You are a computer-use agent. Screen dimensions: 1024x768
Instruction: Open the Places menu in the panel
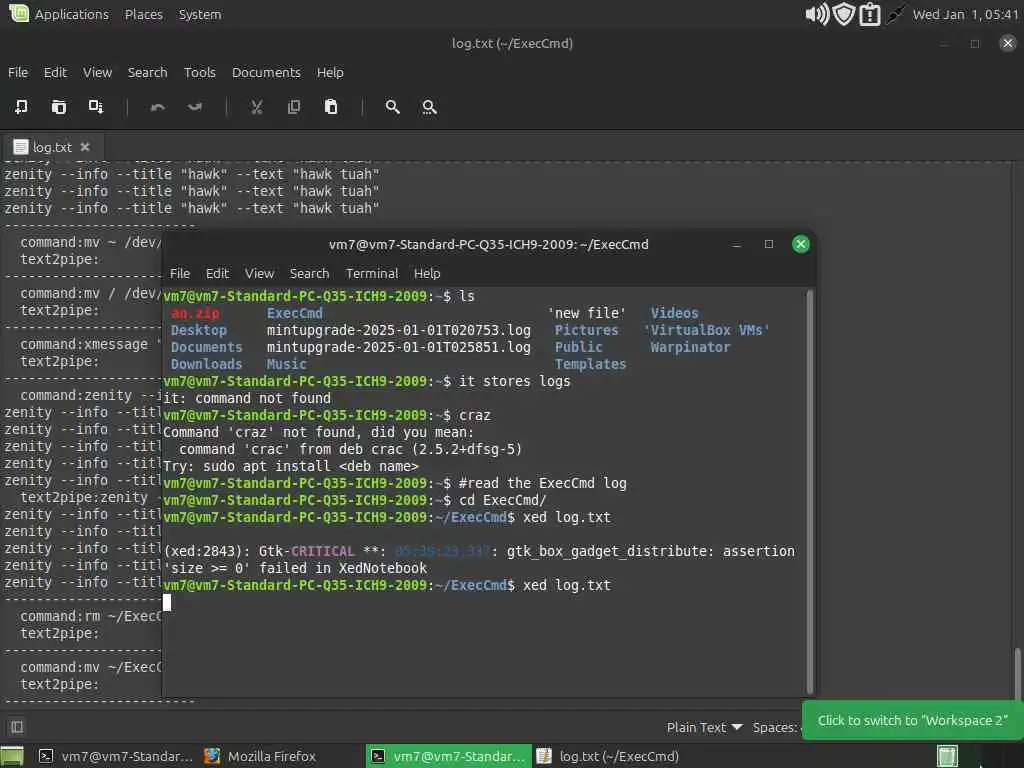pos(144,14)
